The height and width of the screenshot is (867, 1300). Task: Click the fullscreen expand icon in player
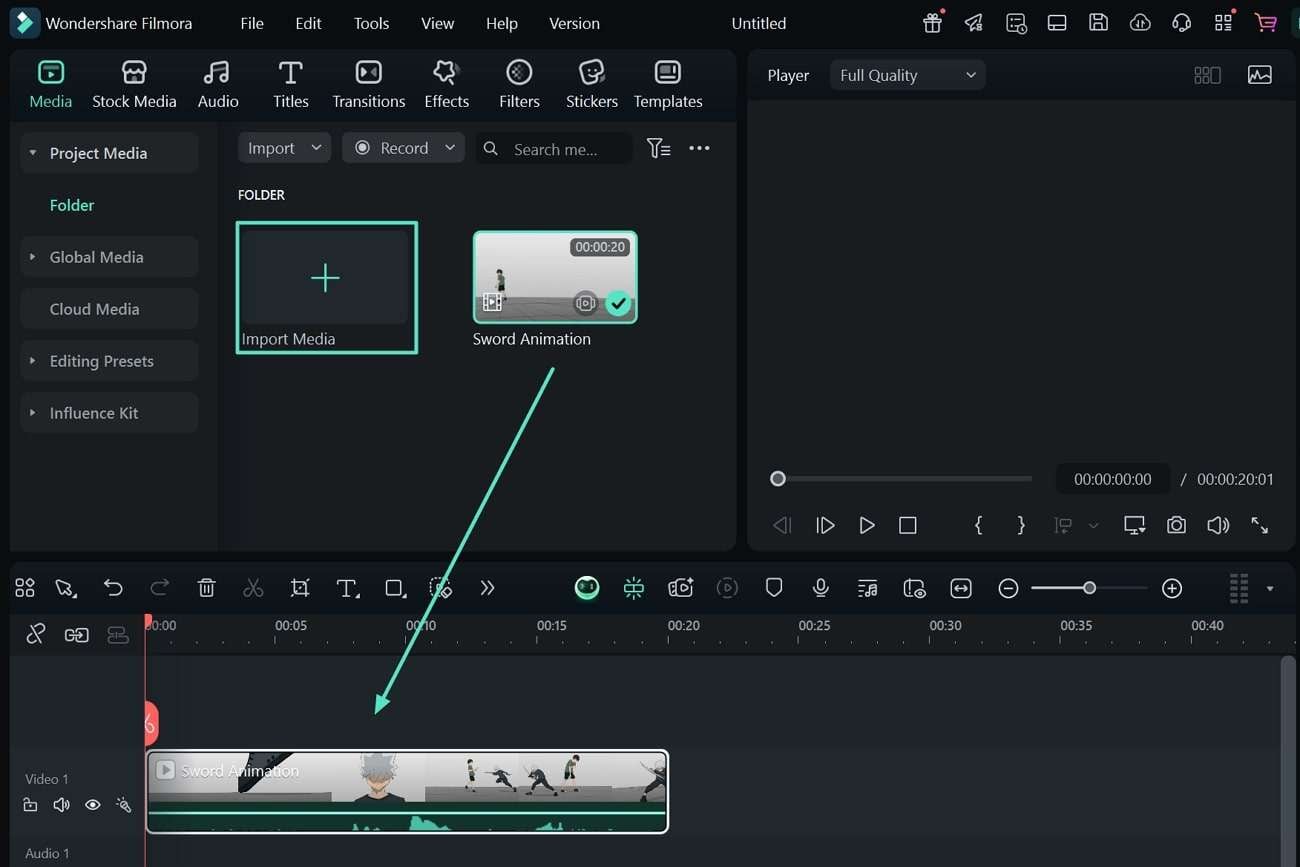tap(1260, 525)
